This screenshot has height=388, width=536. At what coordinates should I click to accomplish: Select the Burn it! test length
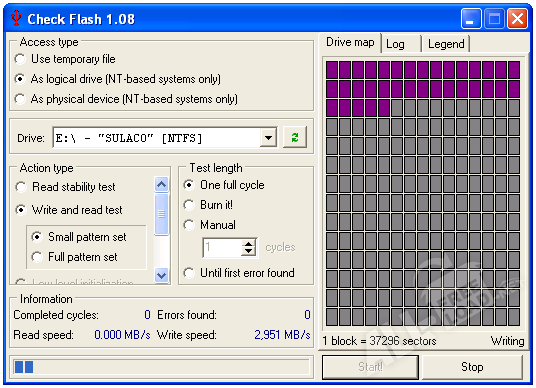point(208,205)
